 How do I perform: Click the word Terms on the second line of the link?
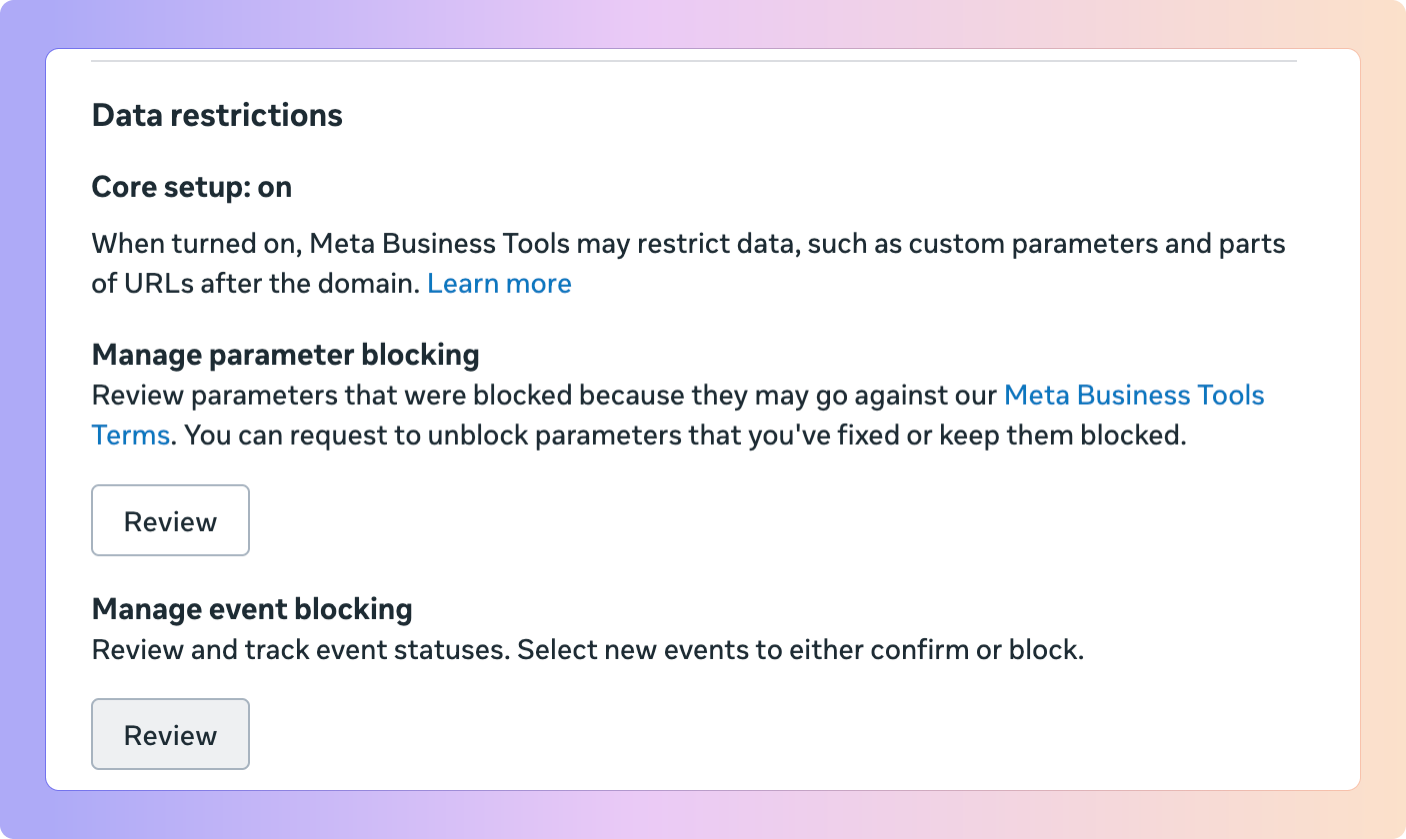130,436
